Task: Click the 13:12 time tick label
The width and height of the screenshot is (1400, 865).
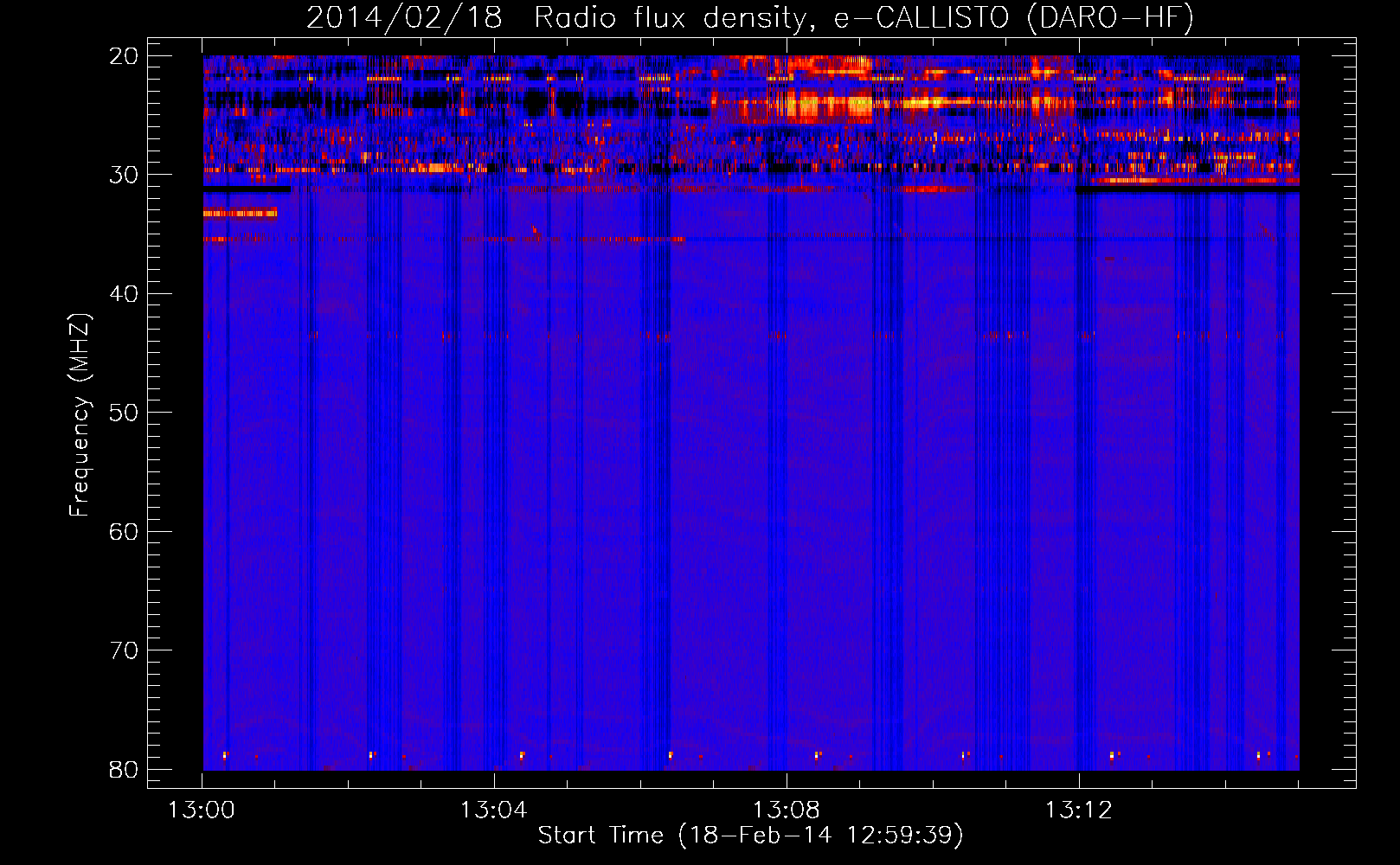Action: 1078,810
